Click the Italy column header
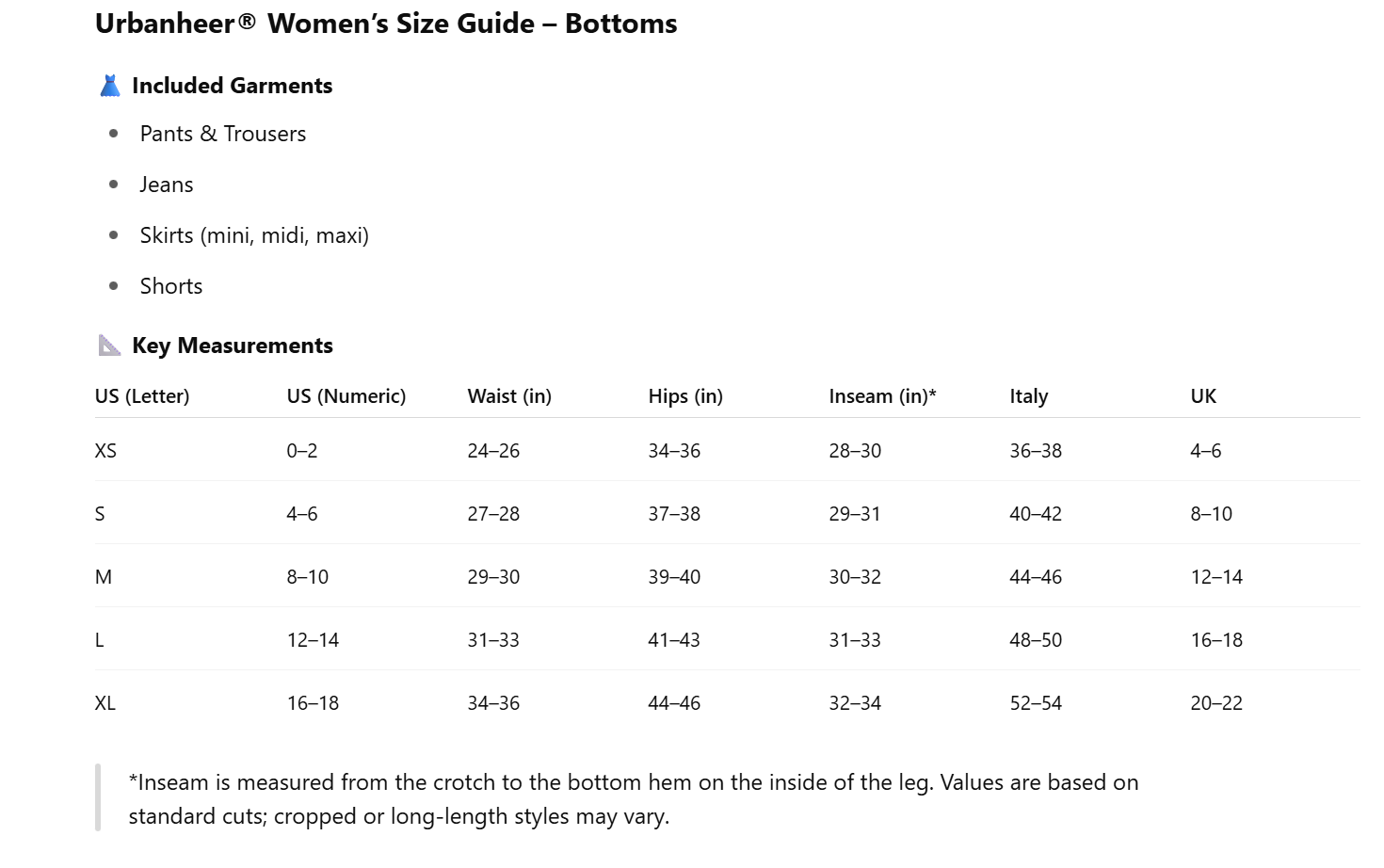This screenshot has height=868, width=1384. pos(1029,396)
